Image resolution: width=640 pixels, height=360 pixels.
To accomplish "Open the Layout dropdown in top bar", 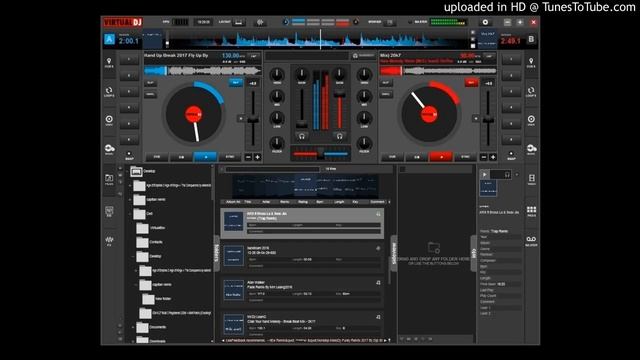I will (x=239, y=22).
